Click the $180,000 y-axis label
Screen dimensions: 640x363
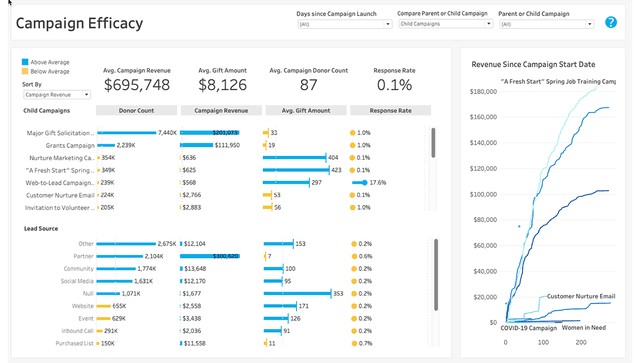(x=483, y=91)
